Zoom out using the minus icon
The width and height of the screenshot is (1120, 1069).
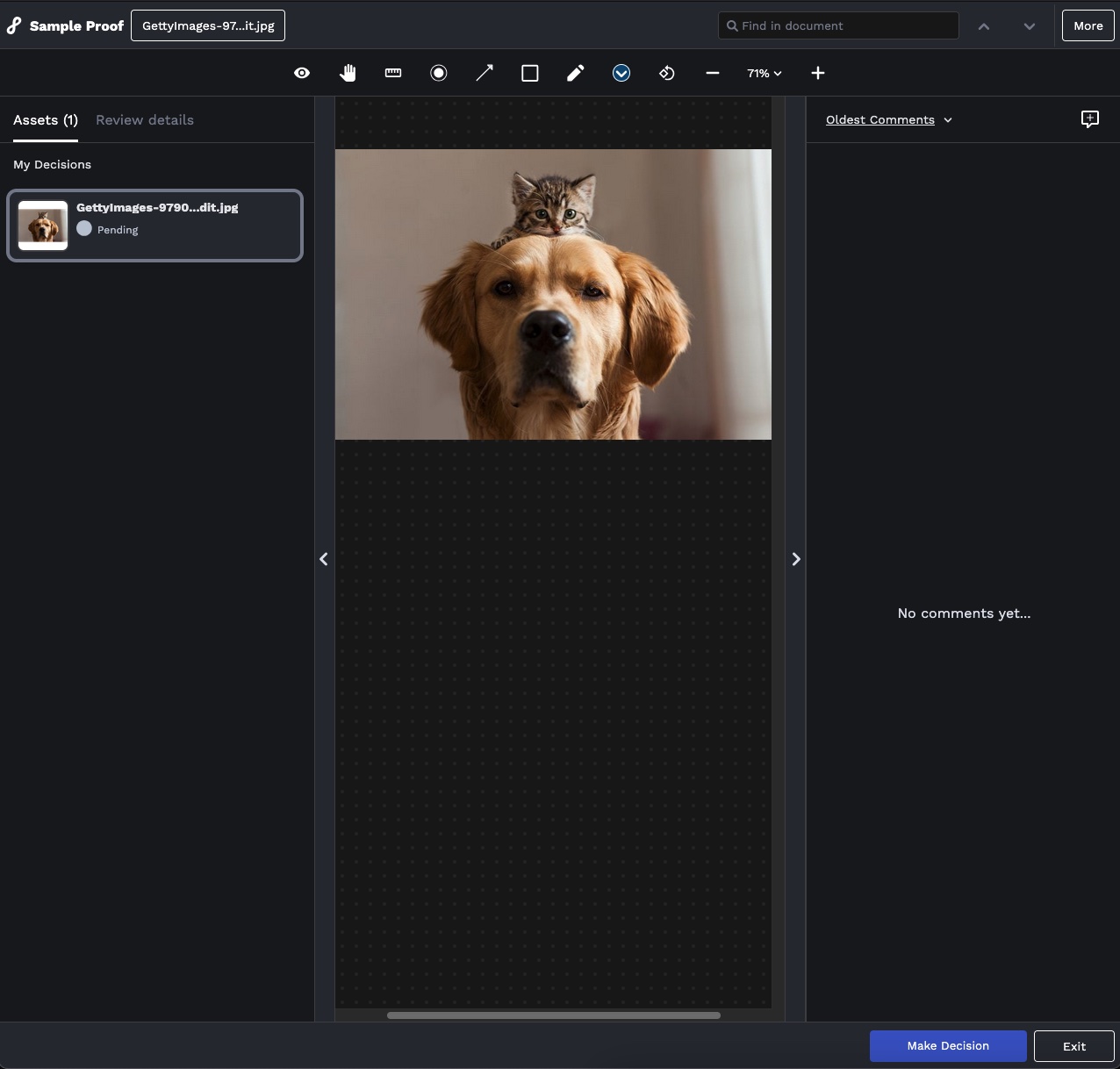pos(713,73)
